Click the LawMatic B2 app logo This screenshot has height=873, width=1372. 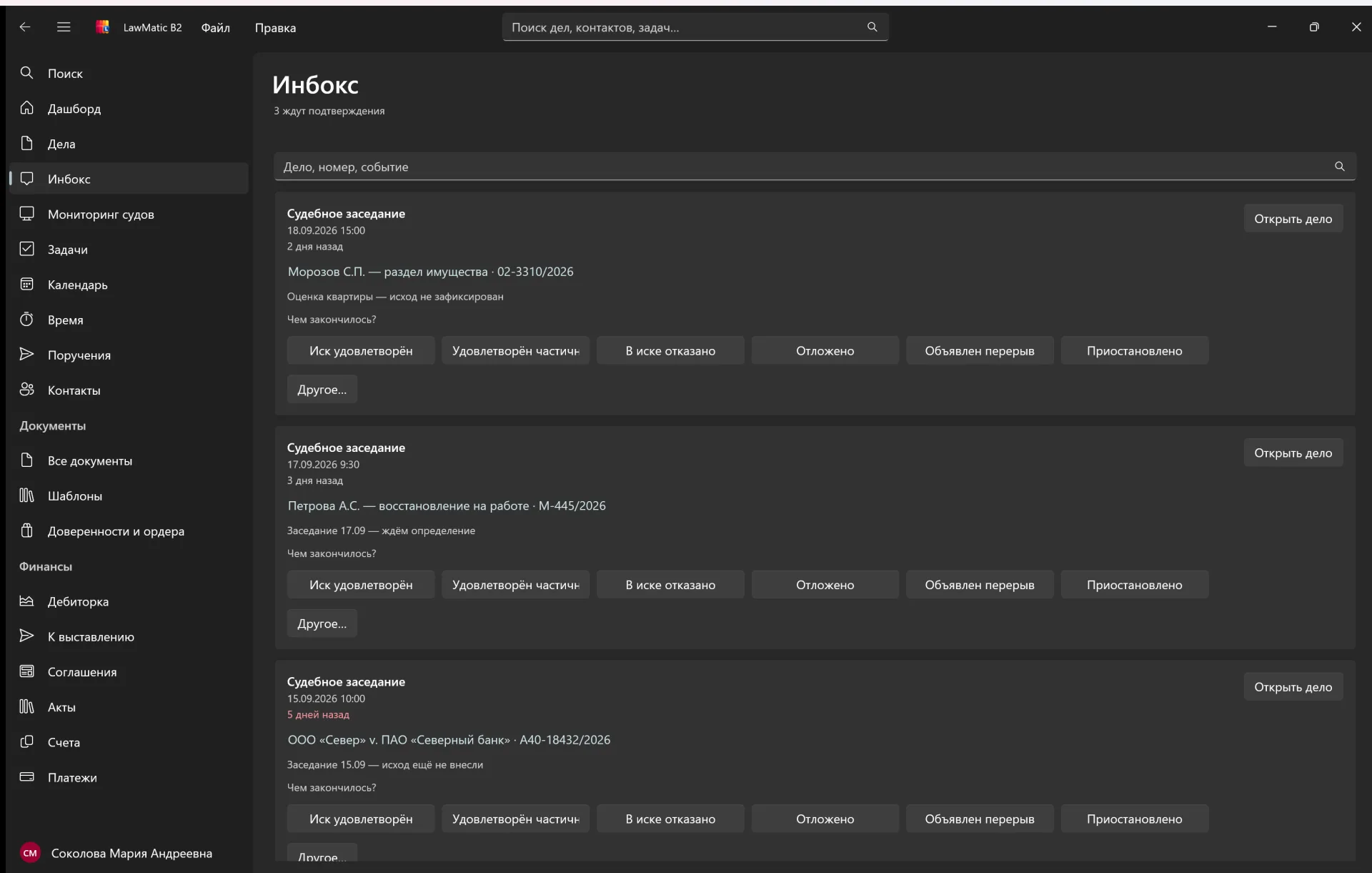(x=103, y=27)
